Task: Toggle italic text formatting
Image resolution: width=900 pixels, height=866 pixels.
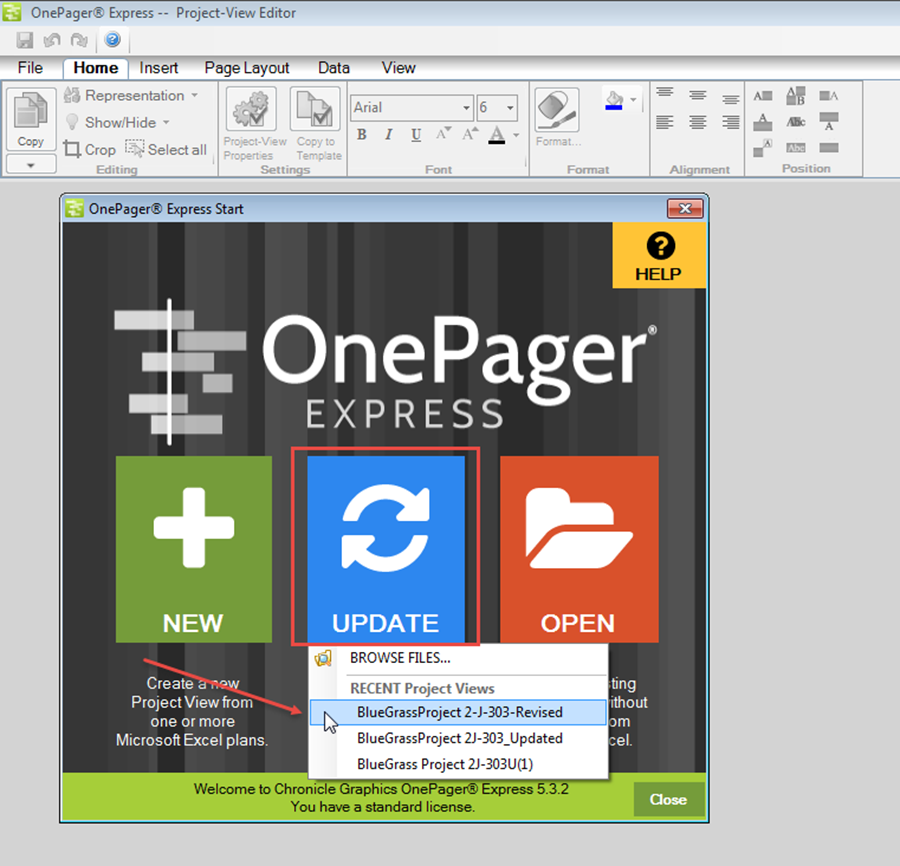Action: (x=388, y=135)
